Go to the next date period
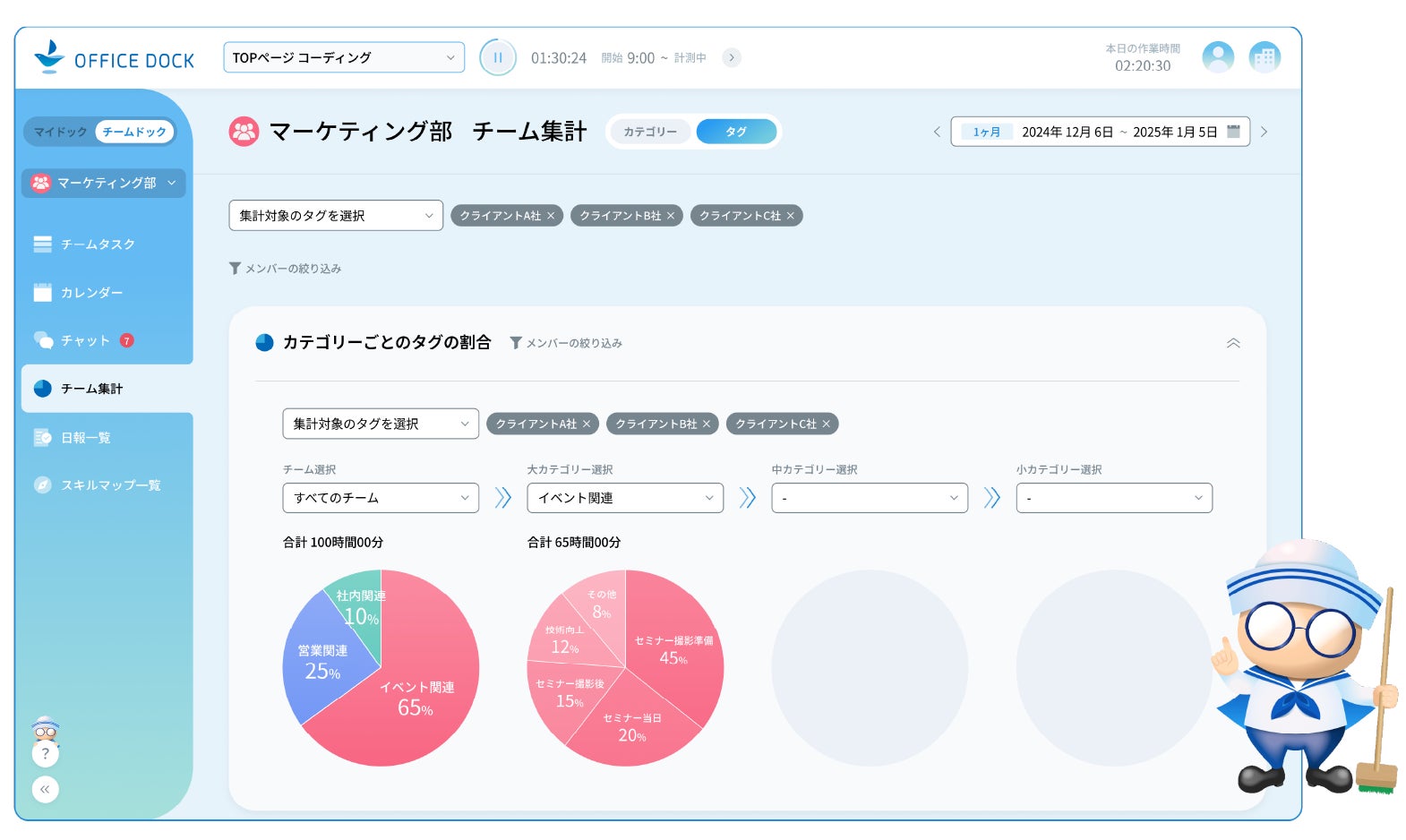 coord(1264,132)
